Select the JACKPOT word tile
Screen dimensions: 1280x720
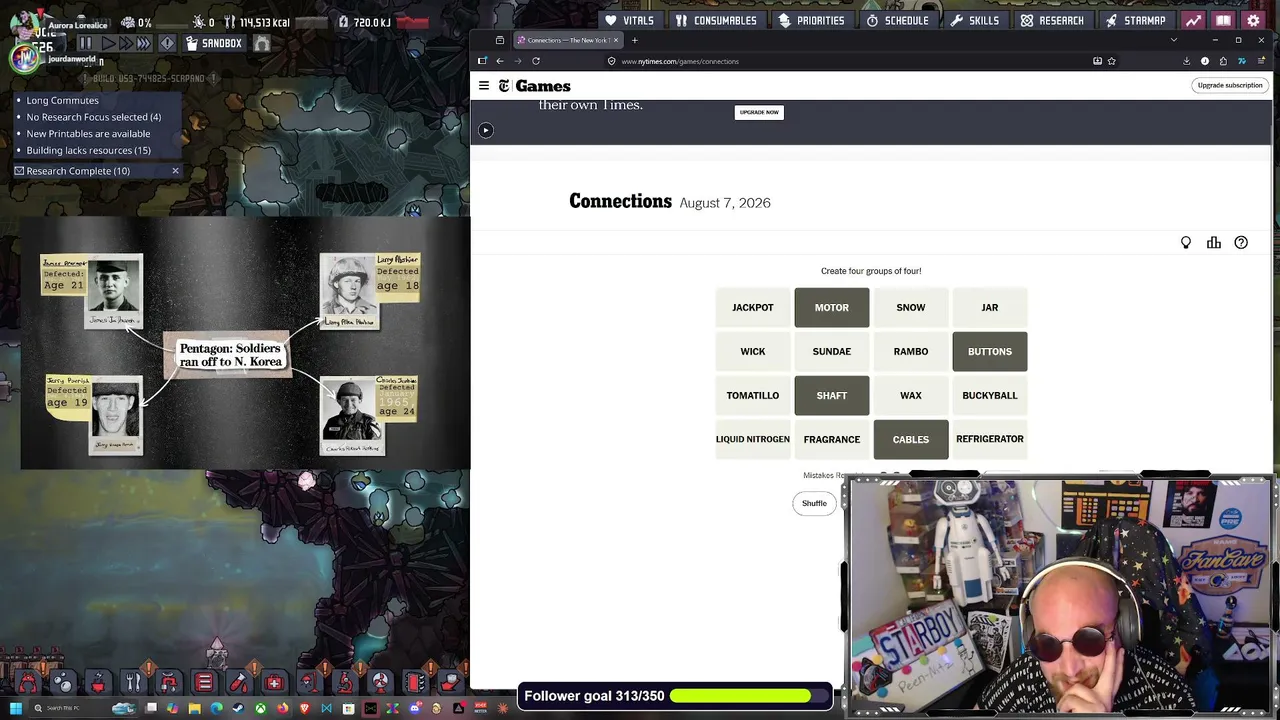(753, 308)
